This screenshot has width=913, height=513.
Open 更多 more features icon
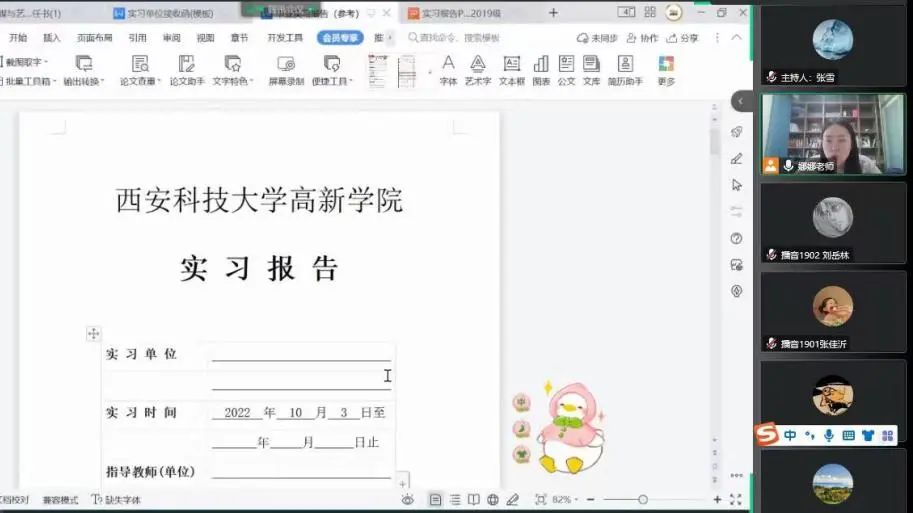coord(666,68)
